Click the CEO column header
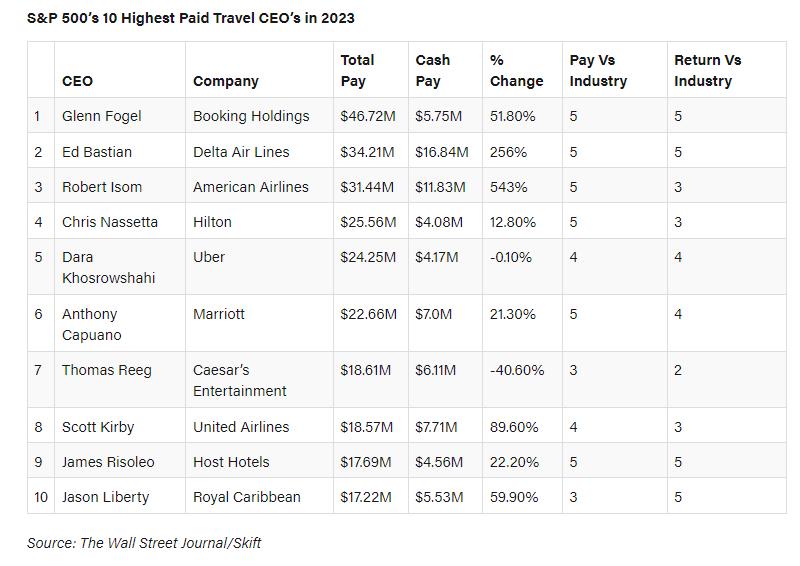The image size is (800, 566). [x=77, y=81]
